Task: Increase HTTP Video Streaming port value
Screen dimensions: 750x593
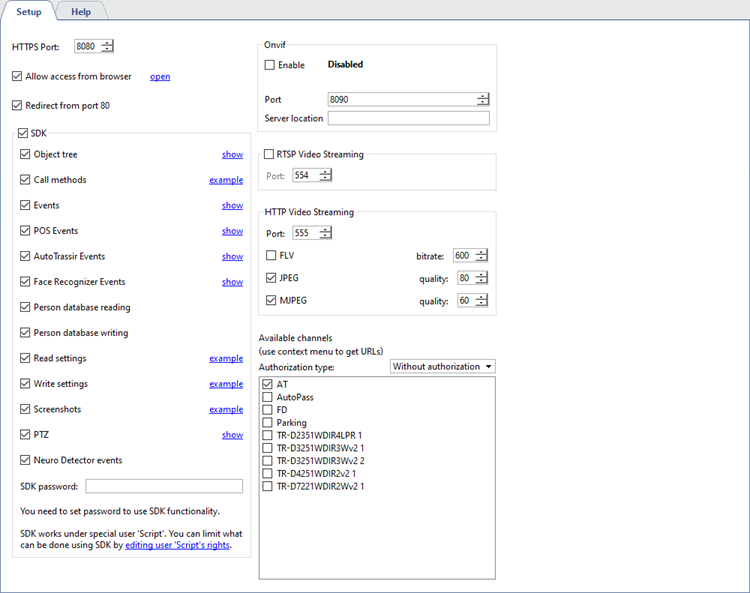Action: click(325, 230)
